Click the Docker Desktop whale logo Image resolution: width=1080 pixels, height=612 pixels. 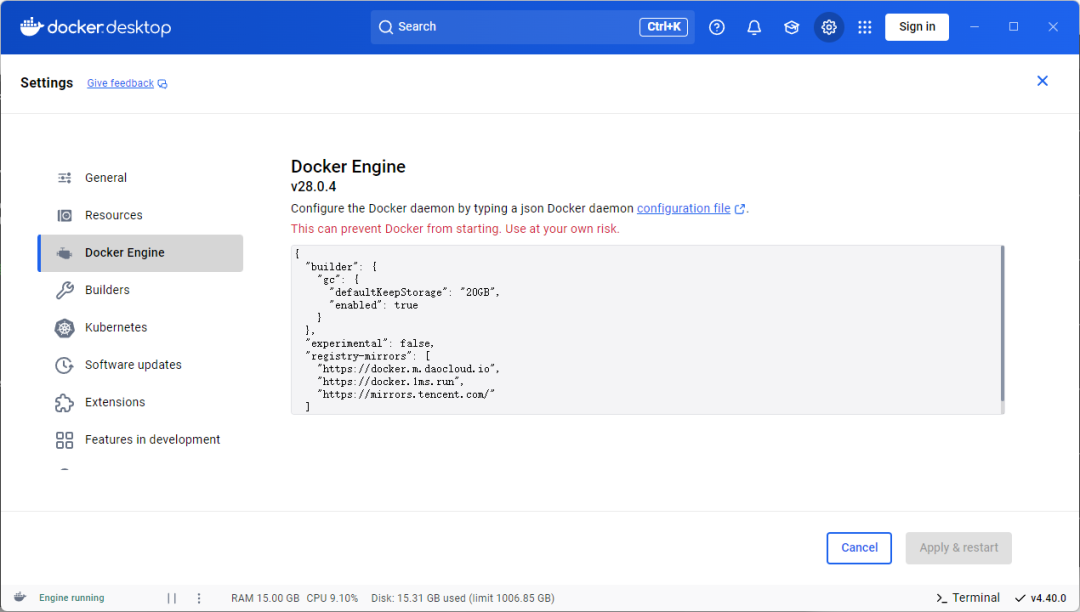click(32, 27)
